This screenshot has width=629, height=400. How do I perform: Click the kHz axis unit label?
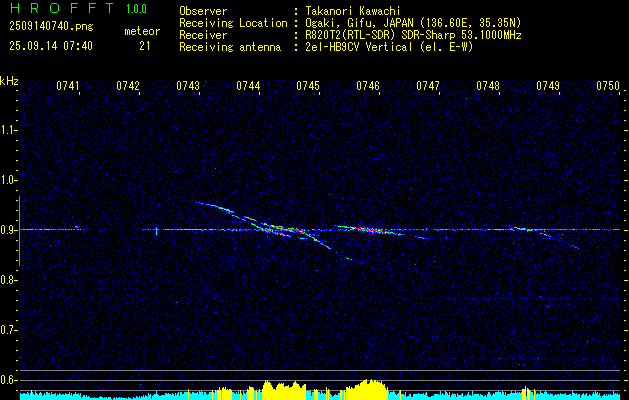(x=9, y=81)
